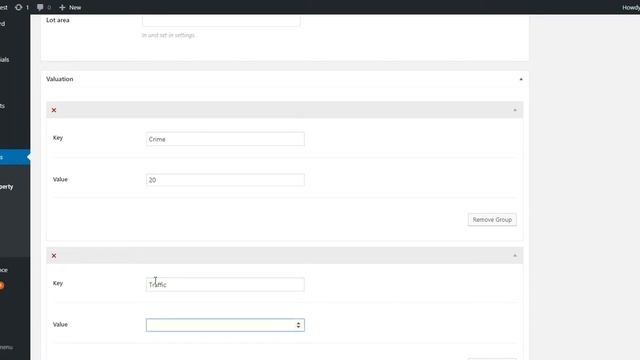Screen dimensions: 640x360
Task: Edit the Value field containing 20
Action: 225,180
